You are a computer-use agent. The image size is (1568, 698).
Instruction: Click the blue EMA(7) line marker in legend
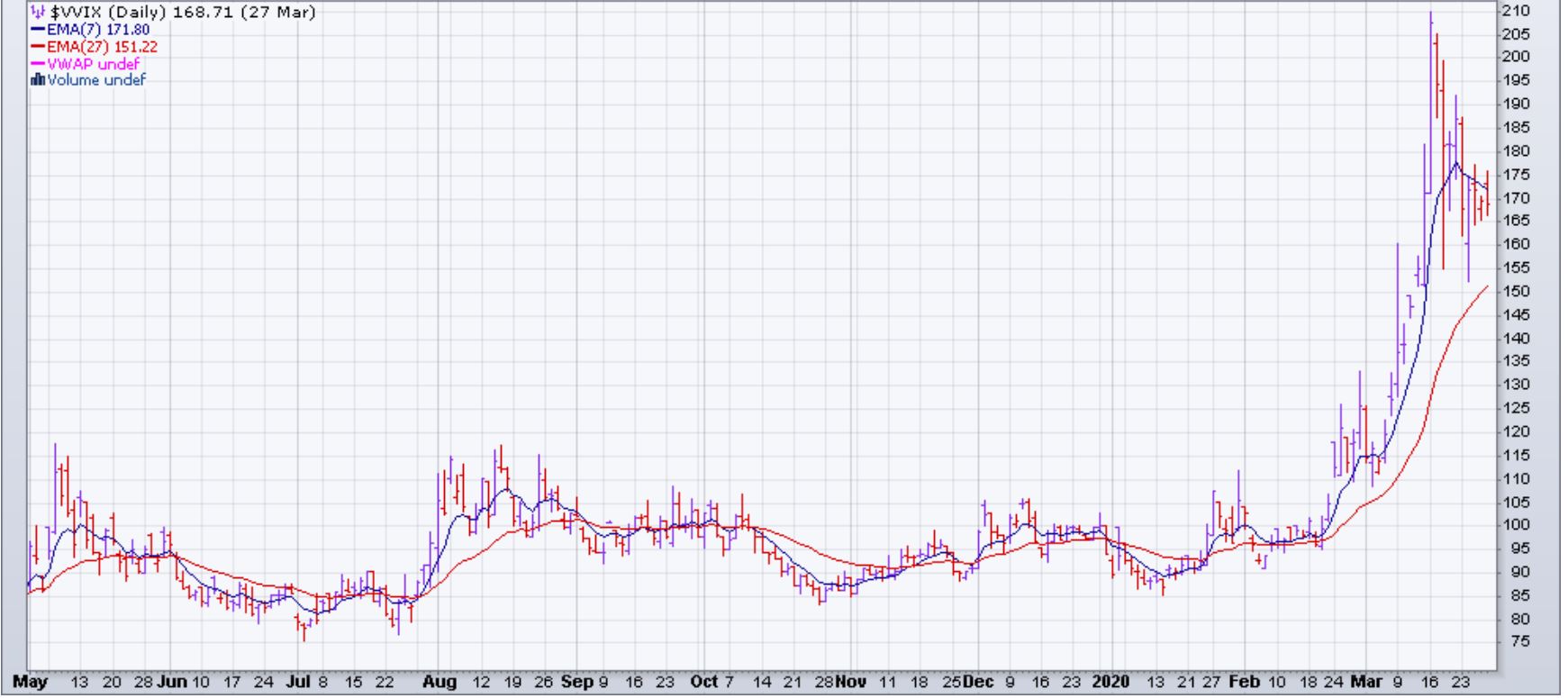(x=39, y=31)
